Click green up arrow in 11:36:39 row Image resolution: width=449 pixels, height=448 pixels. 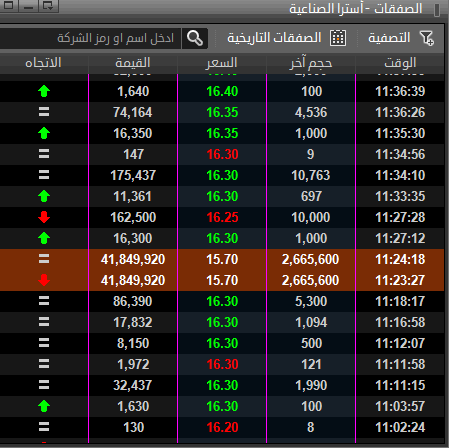[x=44, y=91]
